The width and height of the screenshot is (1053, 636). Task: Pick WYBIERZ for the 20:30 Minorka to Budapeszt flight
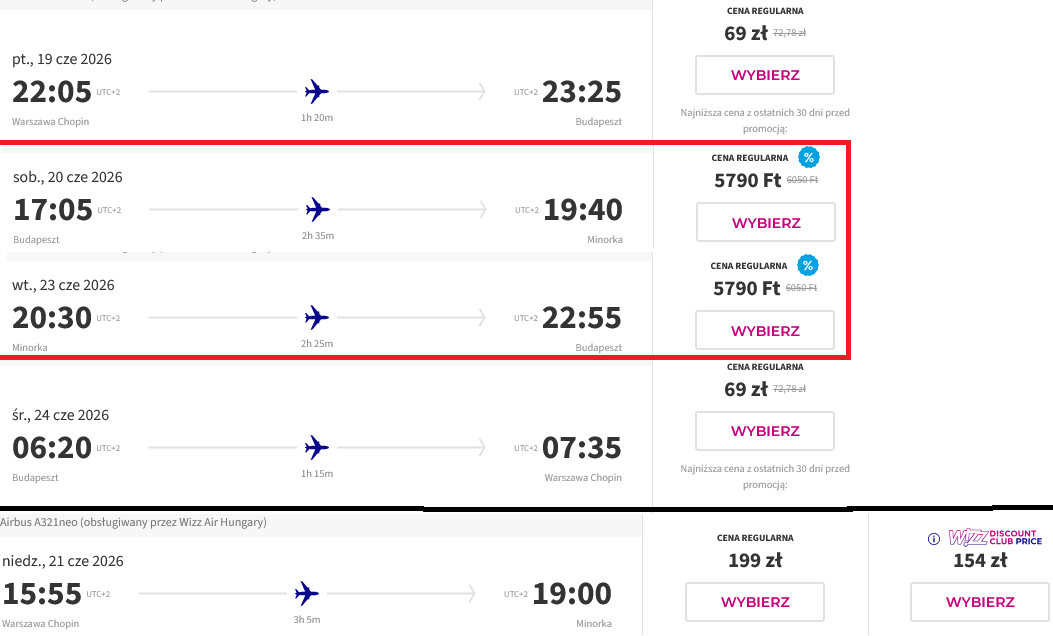(765, 330)
